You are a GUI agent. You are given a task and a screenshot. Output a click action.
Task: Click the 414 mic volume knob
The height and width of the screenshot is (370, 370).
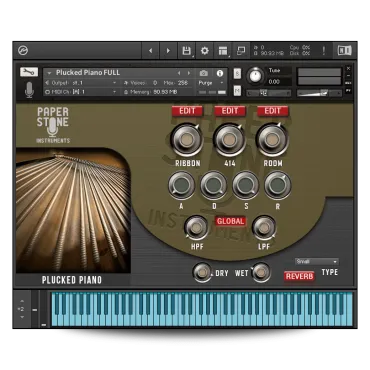pos(229,140)
